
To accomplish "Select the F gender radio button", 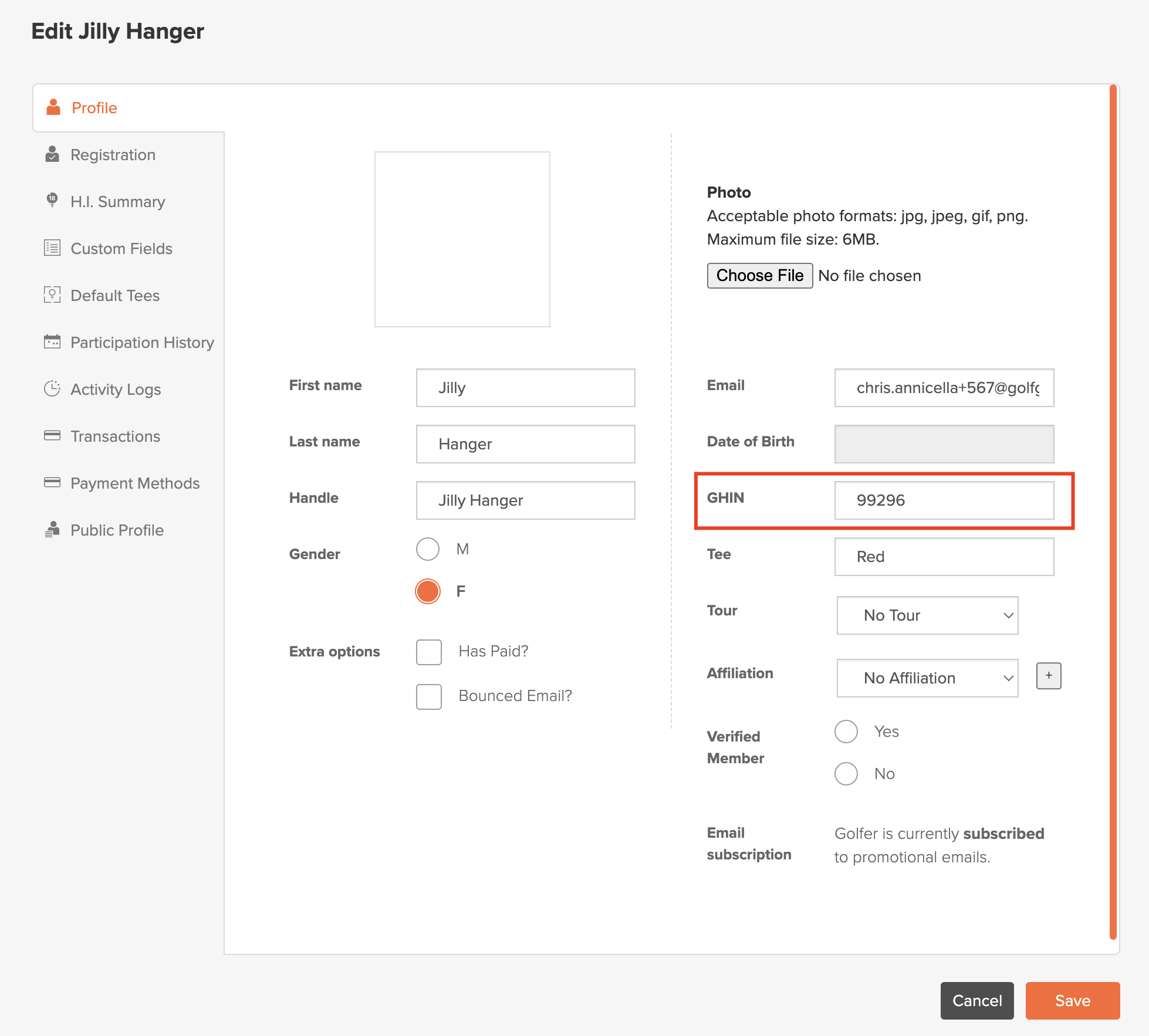I will pyautogui.click(x=428, y=591).
